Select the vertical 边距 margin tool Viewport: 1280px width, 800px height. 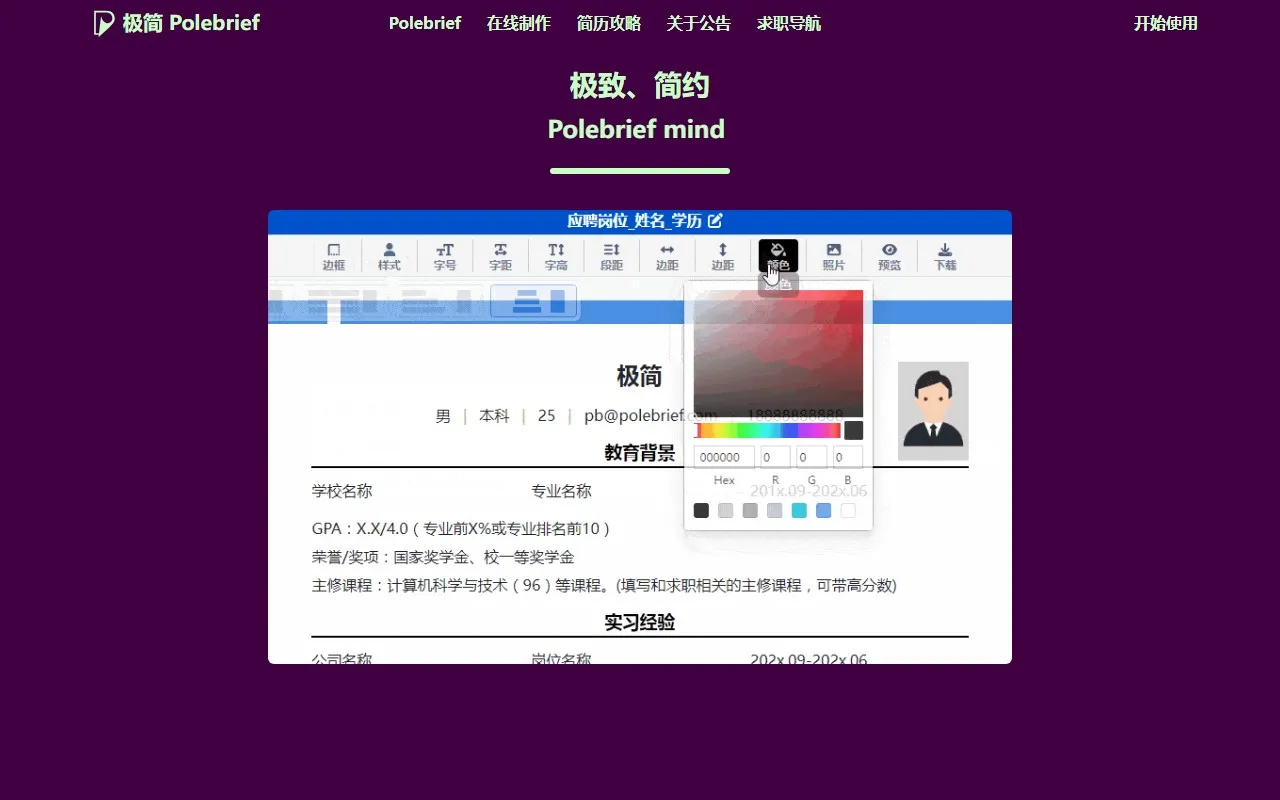coord(722,256)
